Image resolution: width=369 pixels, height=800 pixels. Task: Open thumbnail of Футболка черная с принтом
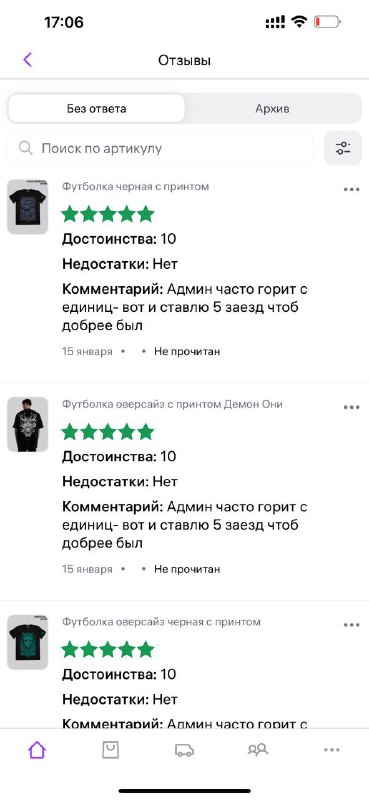click(x=28, y=207)
